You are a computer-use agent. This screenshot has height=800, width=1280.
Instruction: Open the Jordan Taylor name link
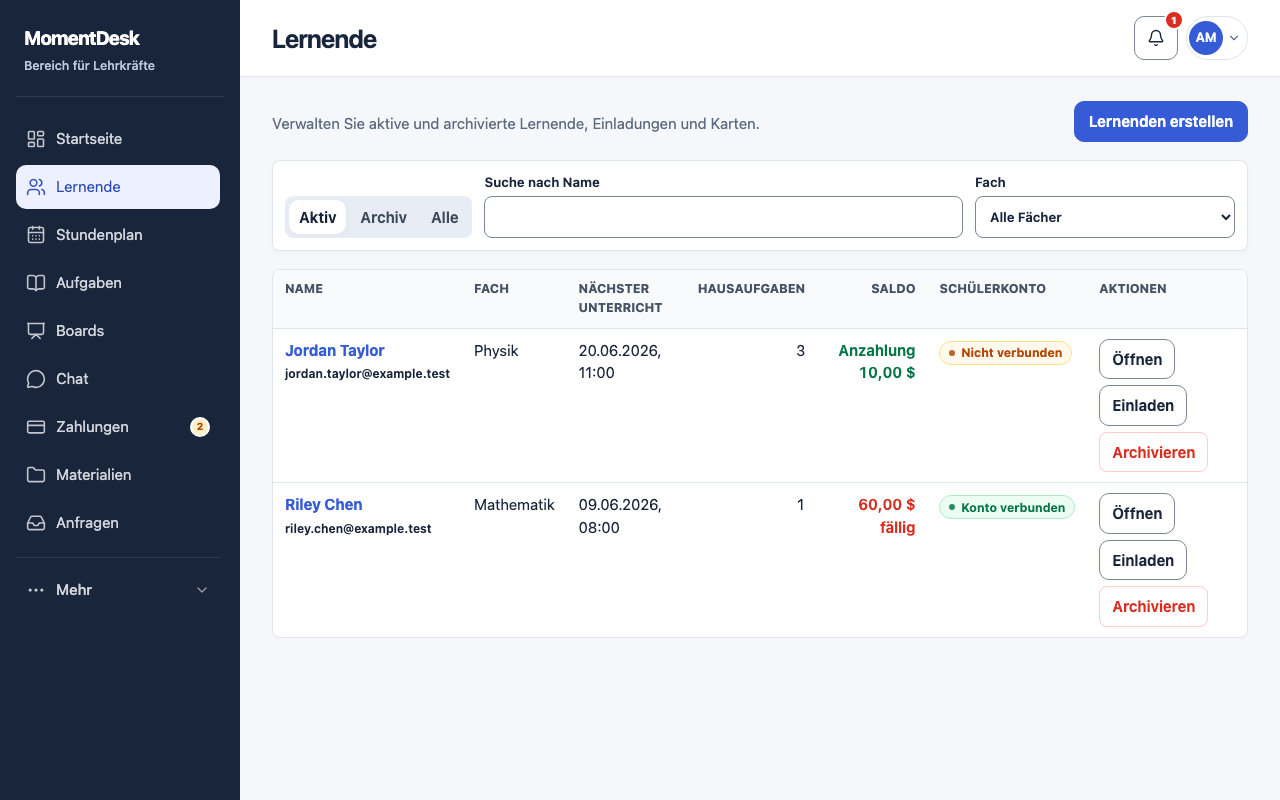click(x=335, y=351)
